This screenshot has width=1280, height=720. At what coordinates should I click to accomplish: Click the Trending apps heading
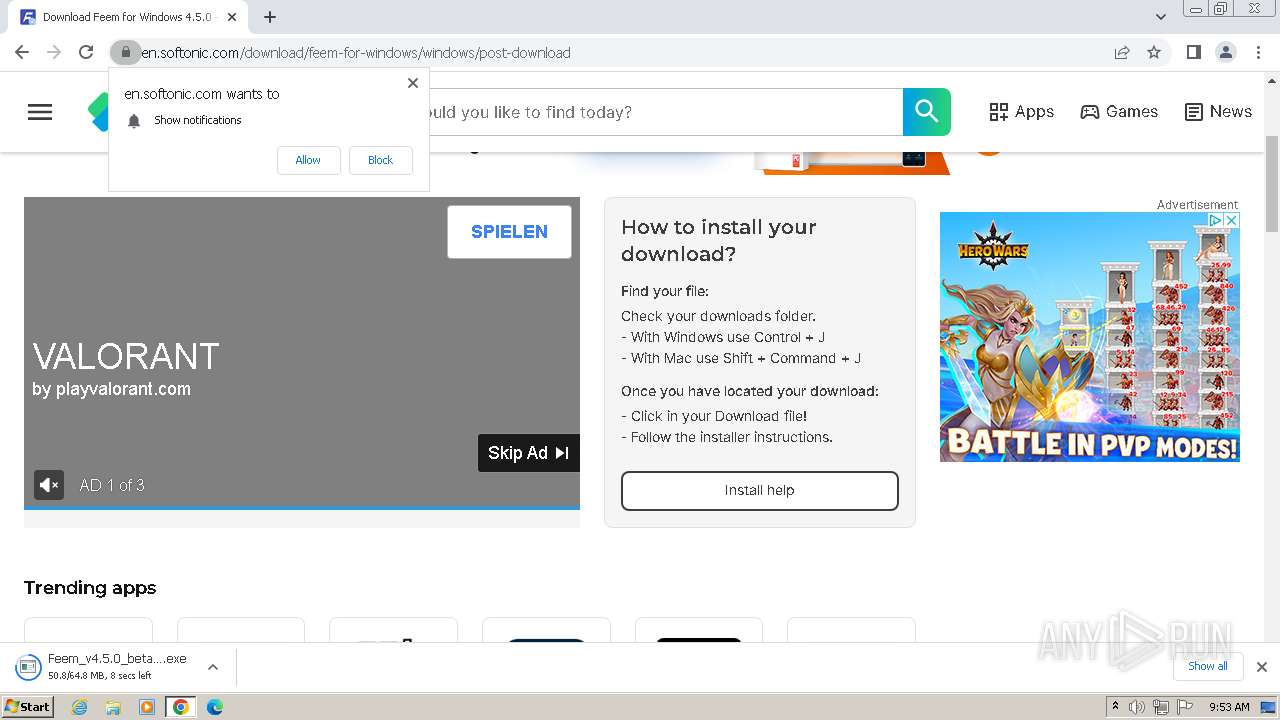pyautogui.click(x=90, y=588)
